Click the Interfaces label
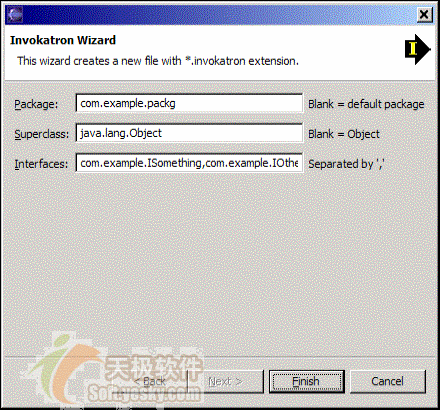Screen dimensions: 440x410 (x=41, y=164)
